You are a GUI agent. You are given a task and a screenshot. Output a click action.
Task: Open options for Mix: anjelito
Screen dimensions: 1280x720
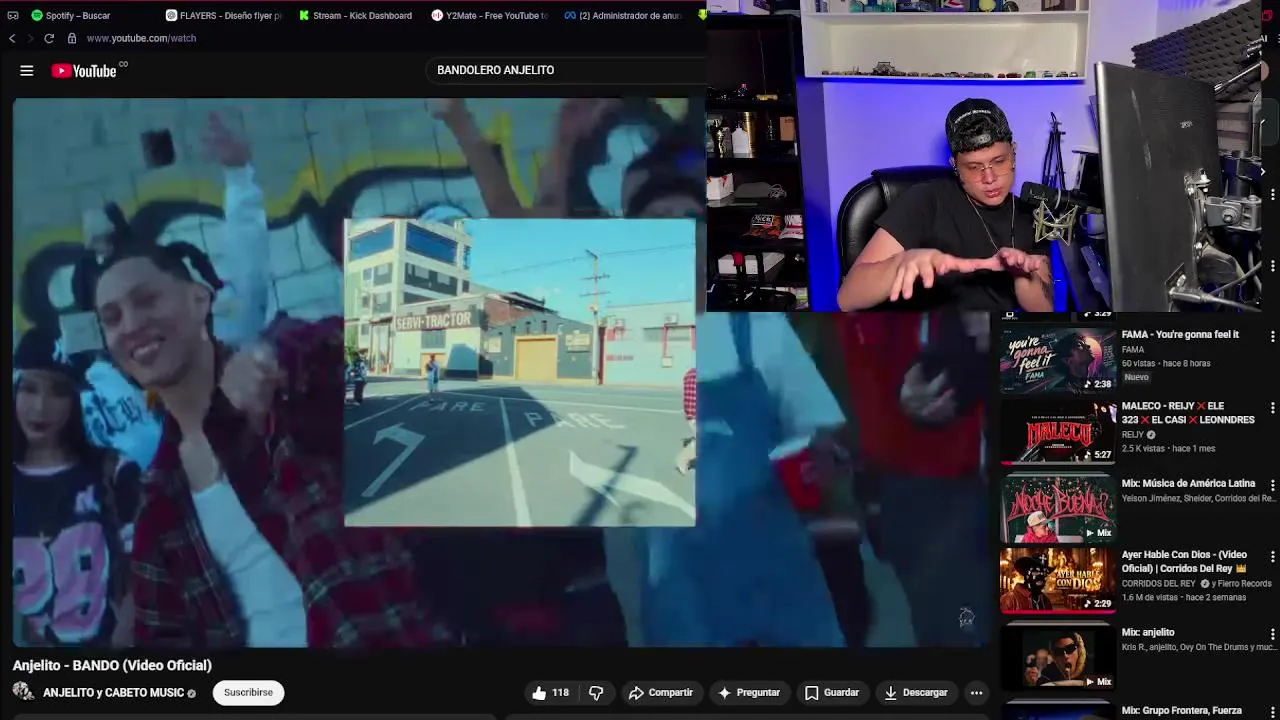click(1272, 634)
